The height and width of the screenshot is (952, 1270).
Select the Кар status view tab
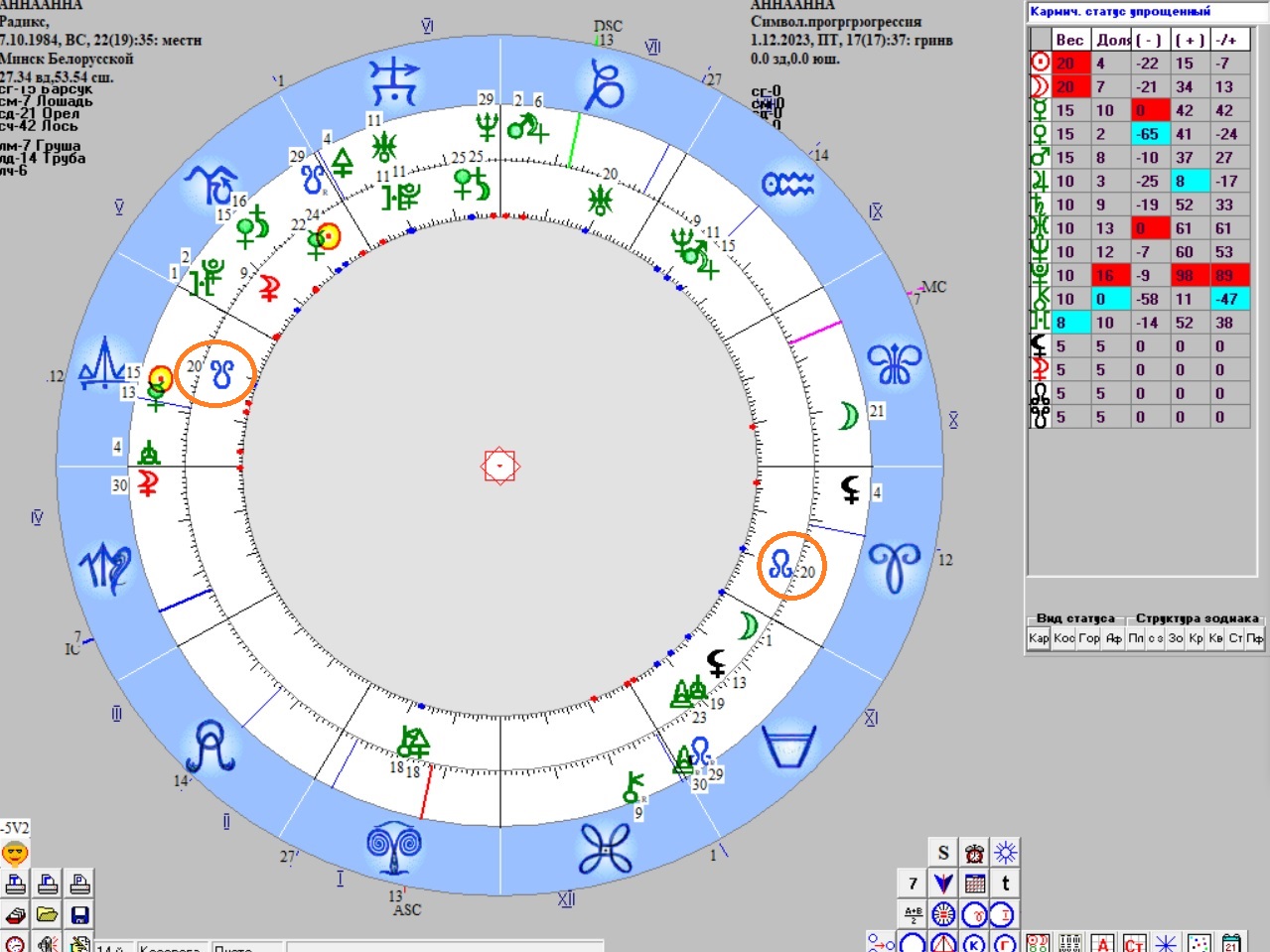point(1039,638)
